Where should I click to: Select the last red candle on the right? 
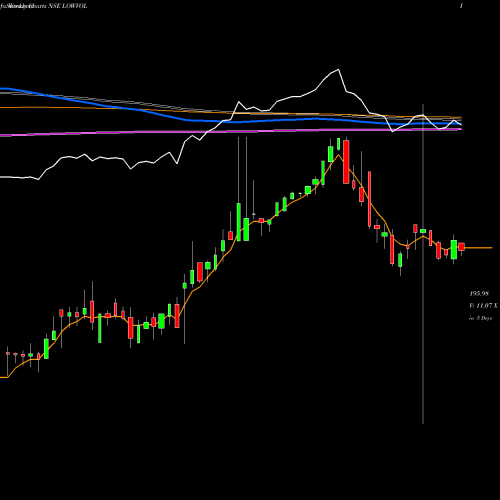point(462,247)
